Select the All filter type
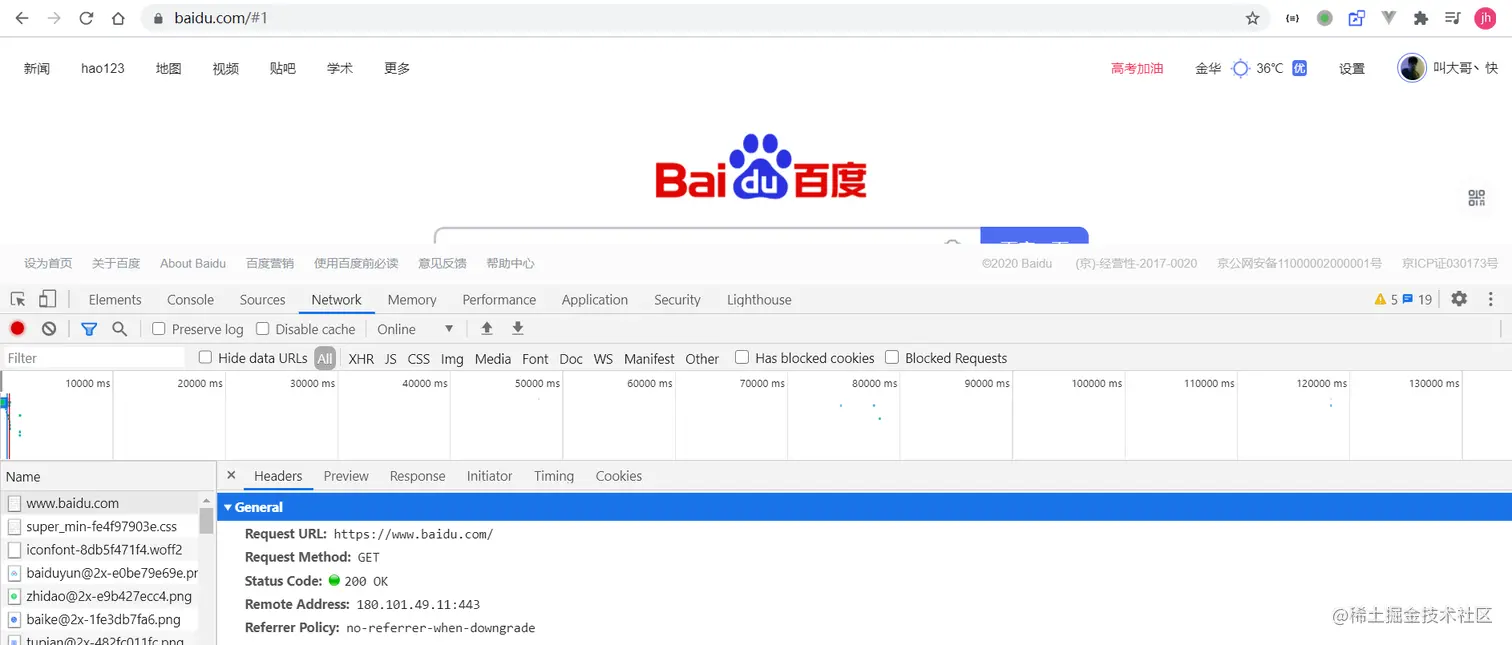 [x=325, y=358]
